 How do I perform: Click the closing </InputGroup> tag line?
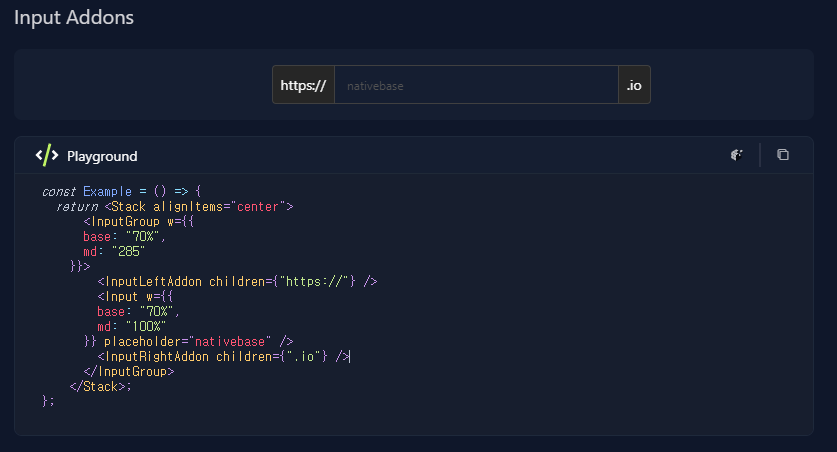[x=129, y=371]
